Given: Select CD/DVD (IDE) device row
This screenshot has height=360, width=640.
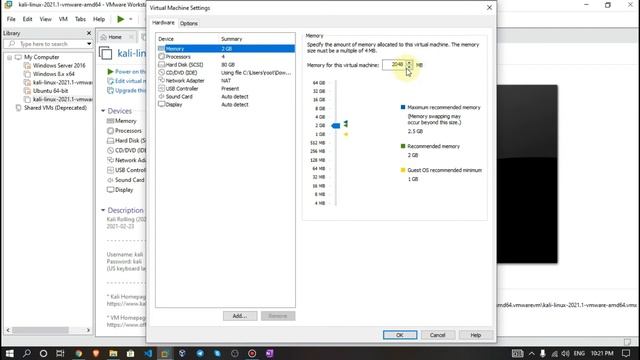Looking at the screenshot, I should tap(225, 73).
